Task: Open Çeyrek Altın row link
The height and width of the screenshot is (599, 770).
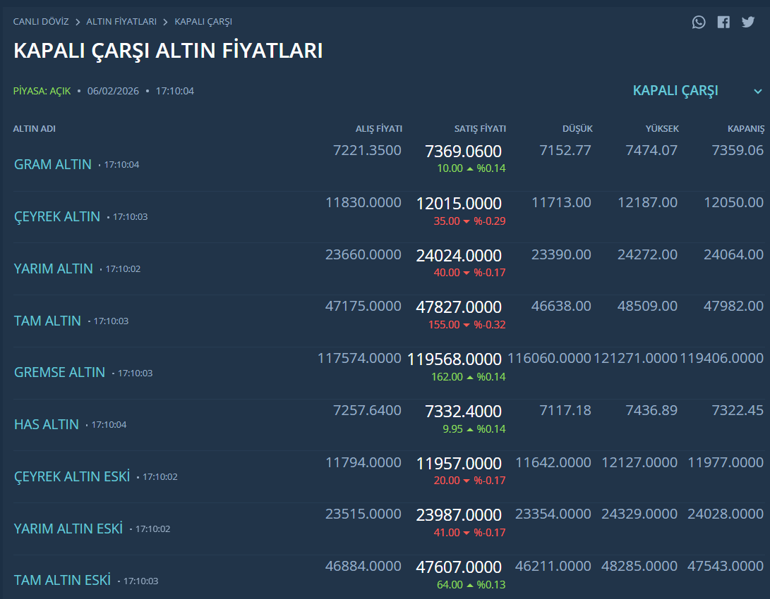Action: pyautogui.click(x=57, y=216)
